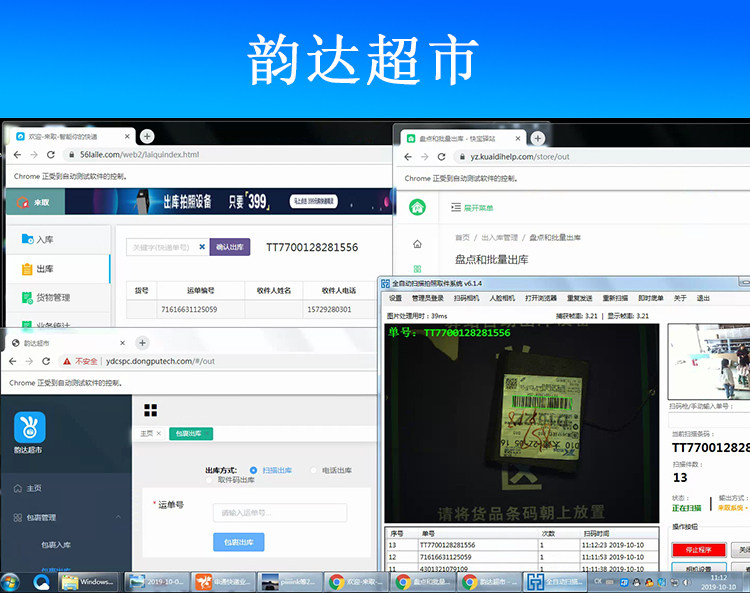Go back in the kuaidihelp Chrome window
Image resolution: width=750 pixels, height=593 pixels.
point(408,156)
